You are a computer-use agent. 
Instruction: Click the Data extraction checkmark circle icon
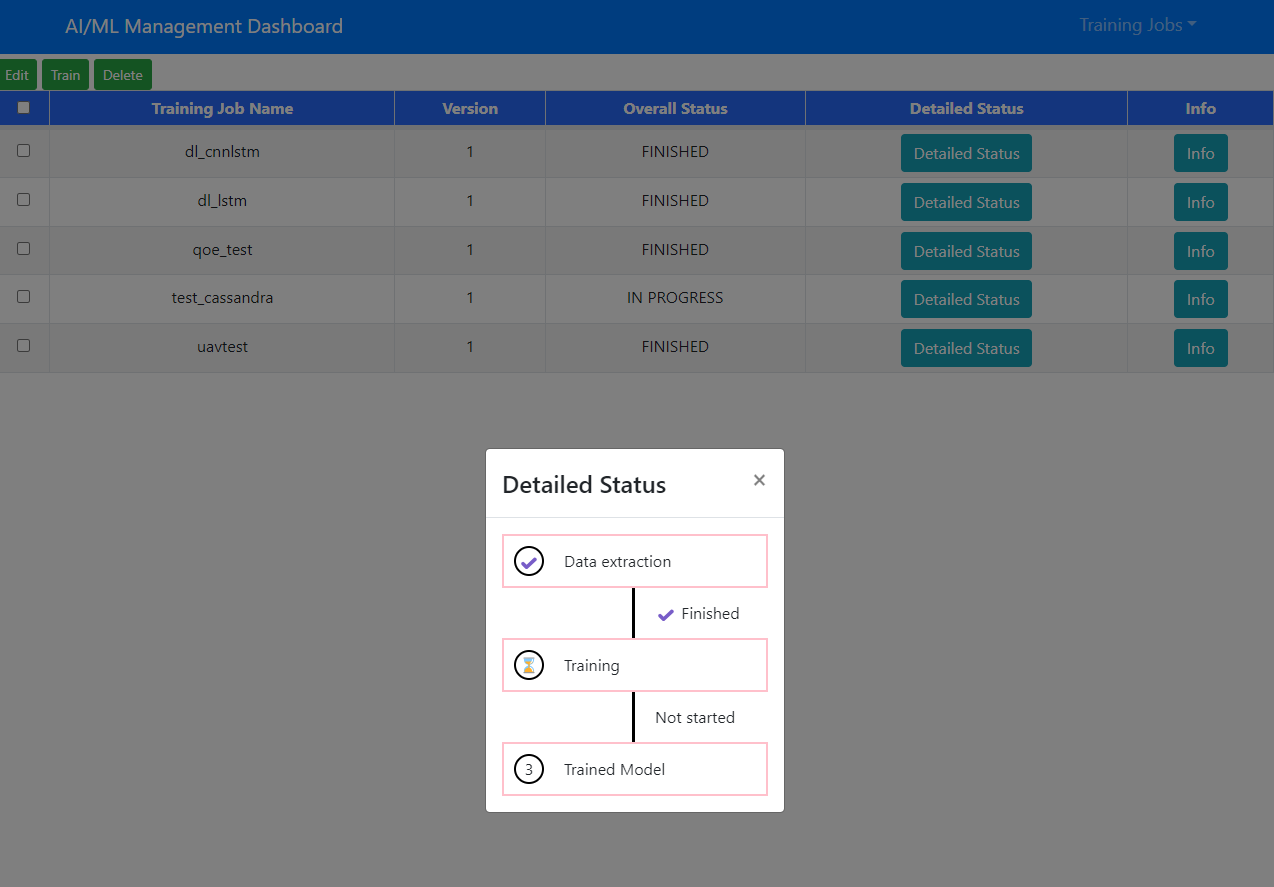tap(529, 561)
